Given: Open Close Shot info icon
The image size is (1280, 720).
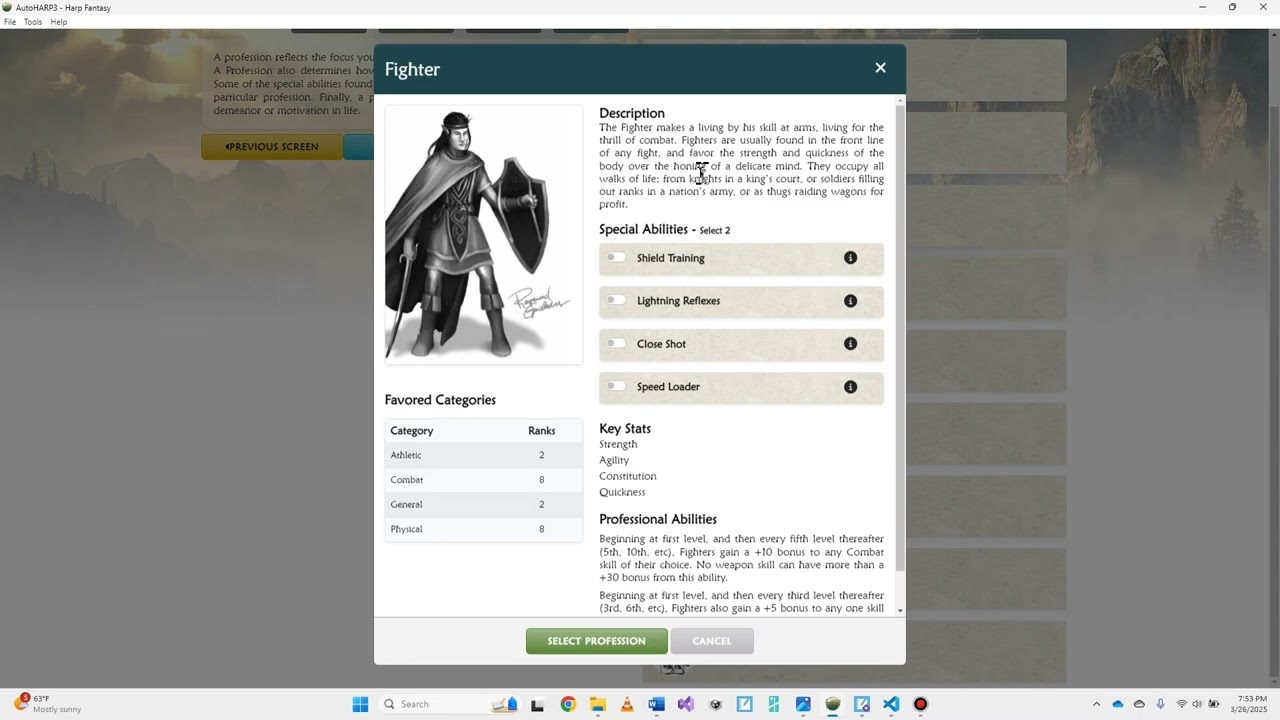Looking at the screenshot, I should (x=850, y=344).
